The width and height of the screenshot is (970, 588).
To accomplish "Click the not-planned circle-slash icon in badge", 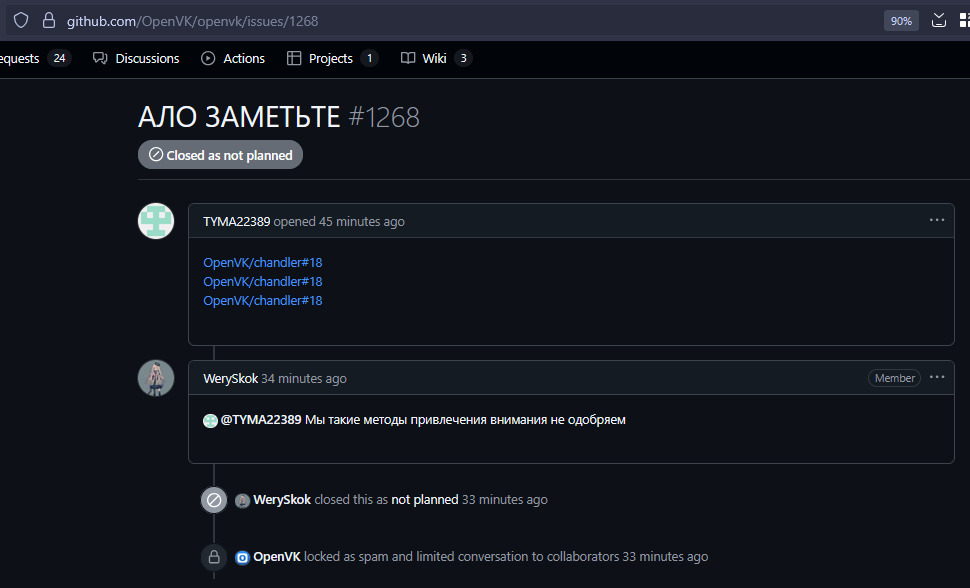I will (156, 155).
